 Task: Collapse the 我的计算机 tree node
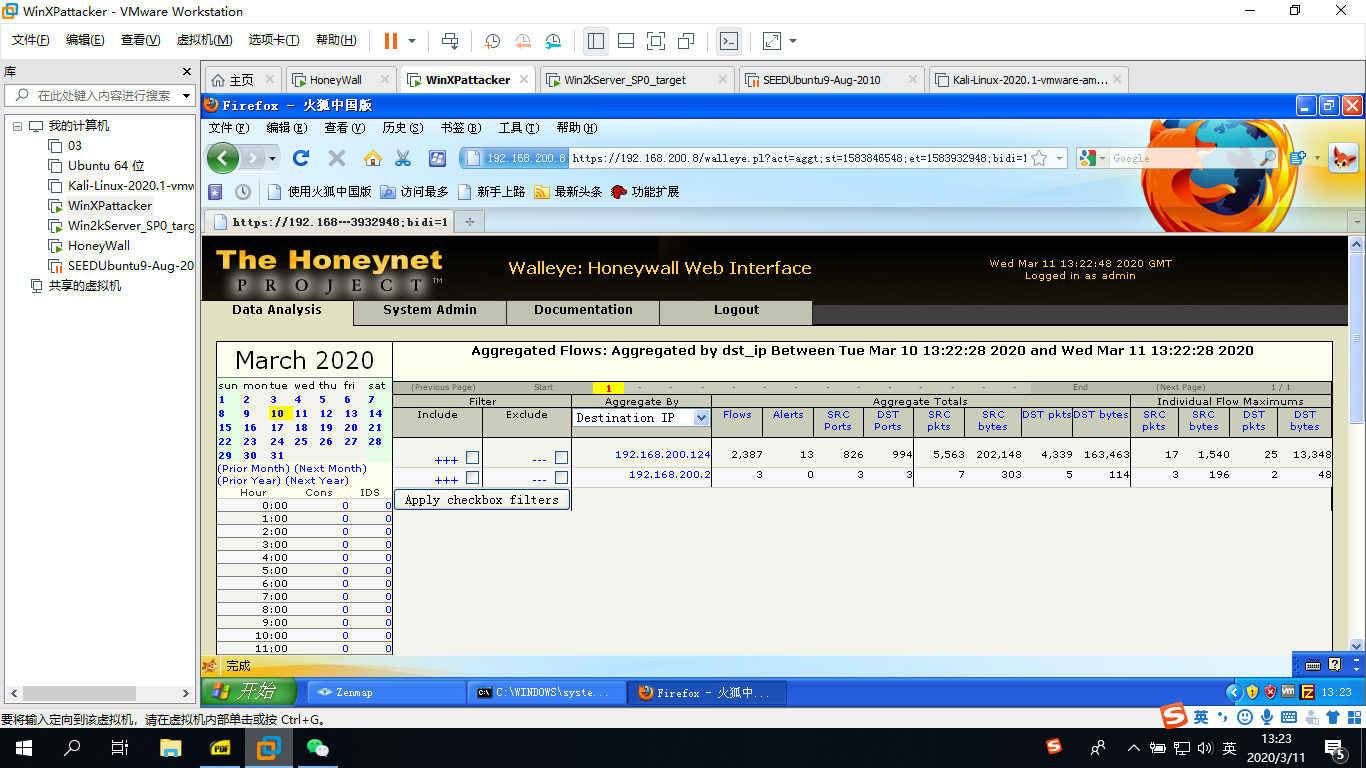(x=17, y=126)
